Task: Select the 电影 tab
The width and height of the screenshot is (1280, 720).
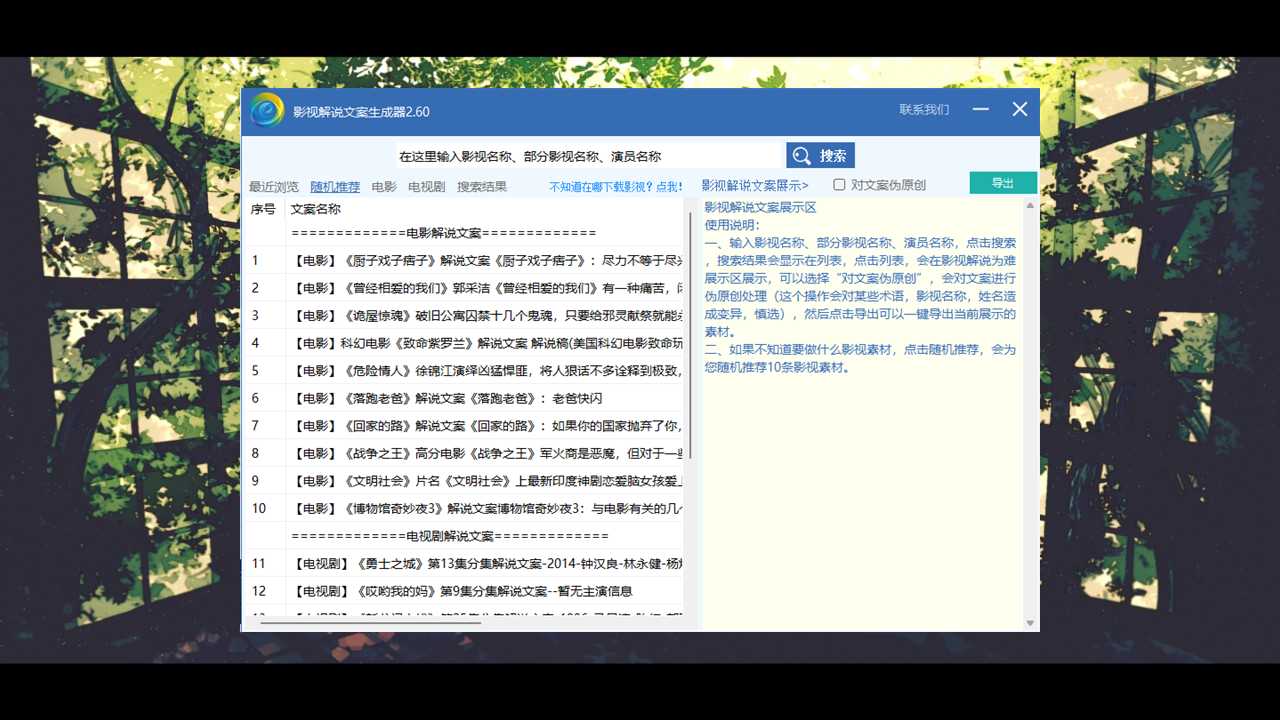Action: click(384, 187)
